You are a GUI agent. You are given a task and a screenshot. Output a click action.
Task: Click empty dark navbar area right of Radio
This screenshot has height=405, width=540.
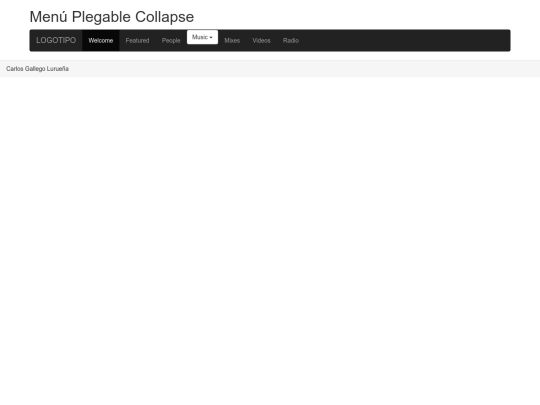[406, 40]
